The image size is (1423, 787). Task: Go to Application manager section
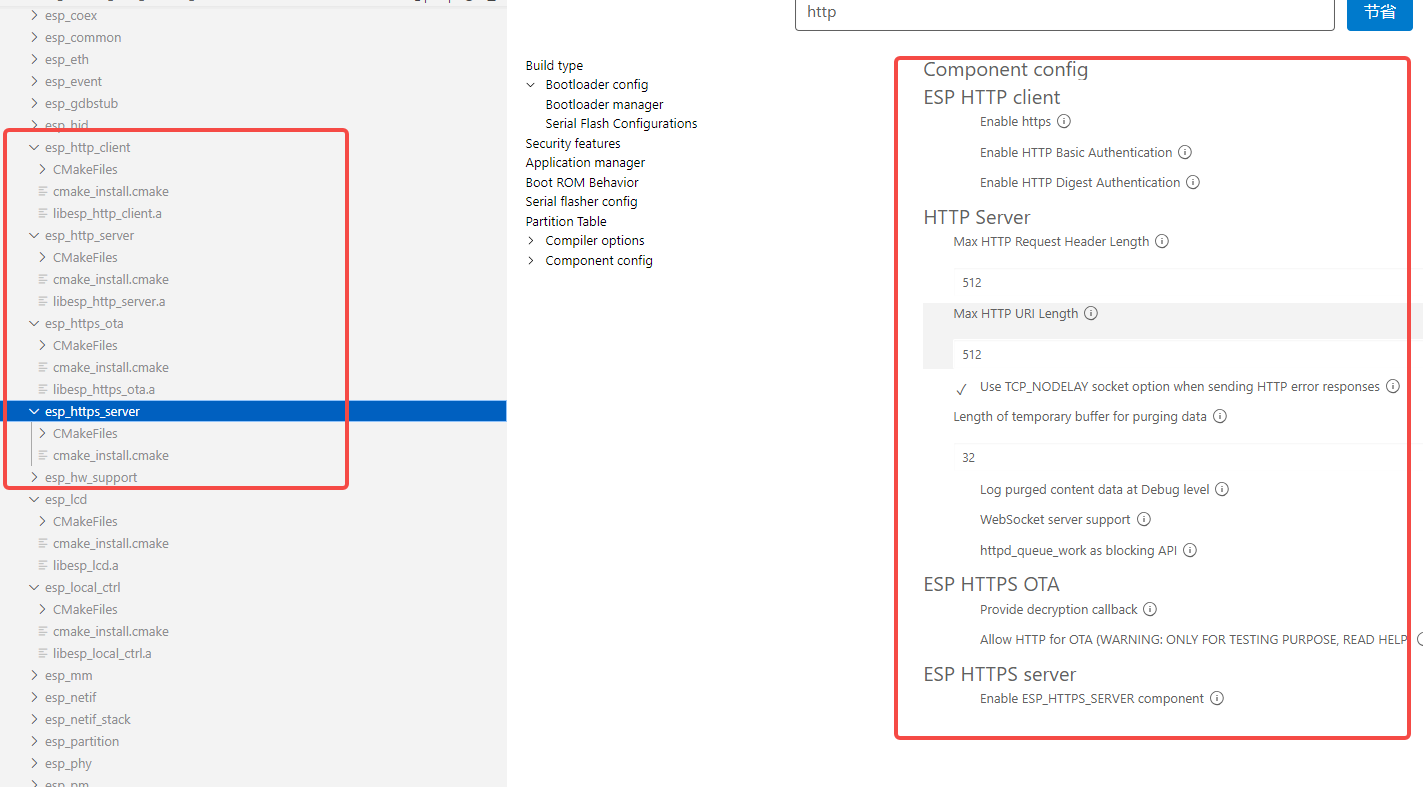click(585, 162)
